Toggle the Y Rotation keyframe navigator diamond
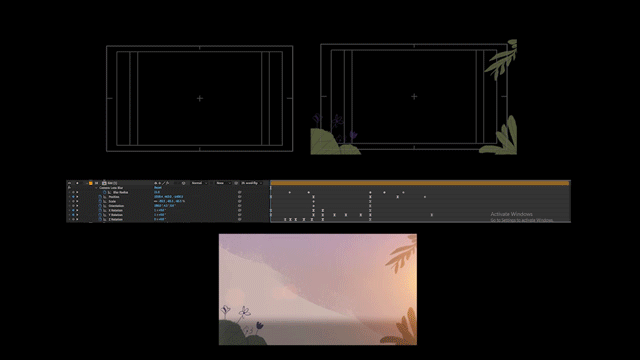Viewport: 640px width, 360px height. coord(73,215)
